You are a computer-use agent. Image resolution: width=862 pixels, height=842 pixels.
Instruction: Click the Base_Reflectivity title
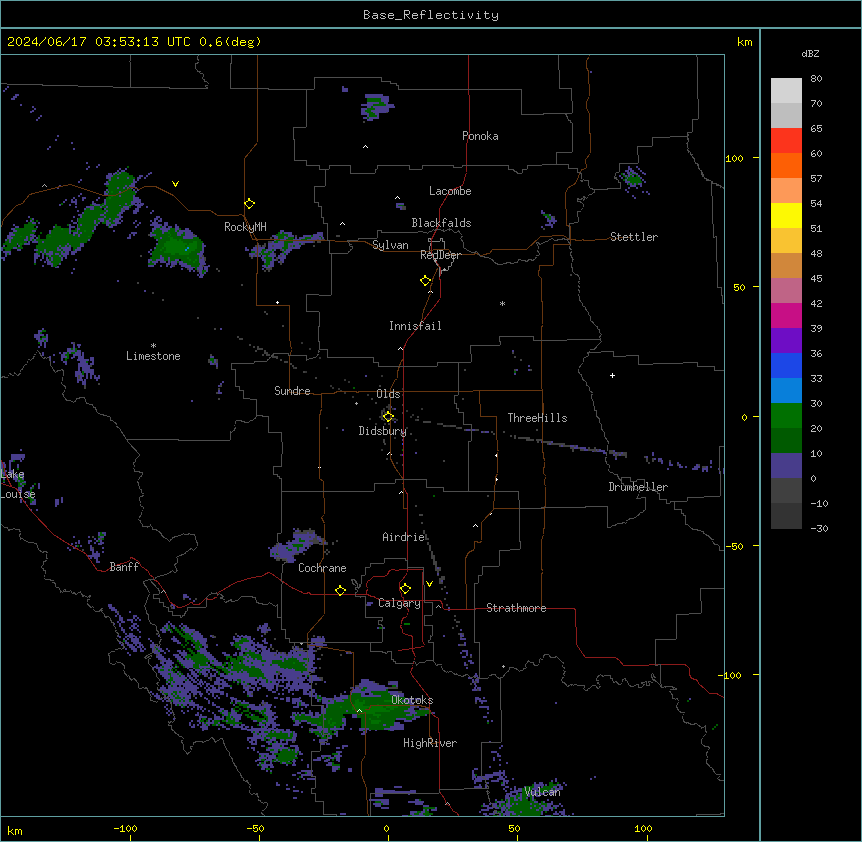(x=431, y=15)
